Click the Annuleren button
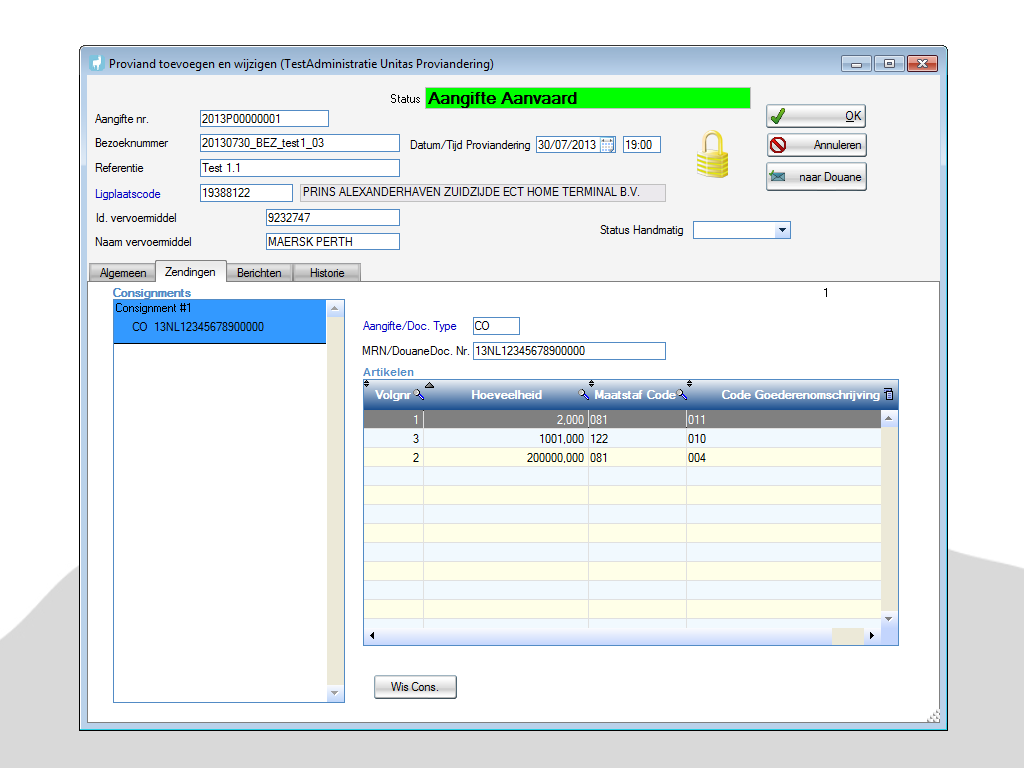Image resolution: width=1024 pixels, height=768 pixels. click(816, 145)
